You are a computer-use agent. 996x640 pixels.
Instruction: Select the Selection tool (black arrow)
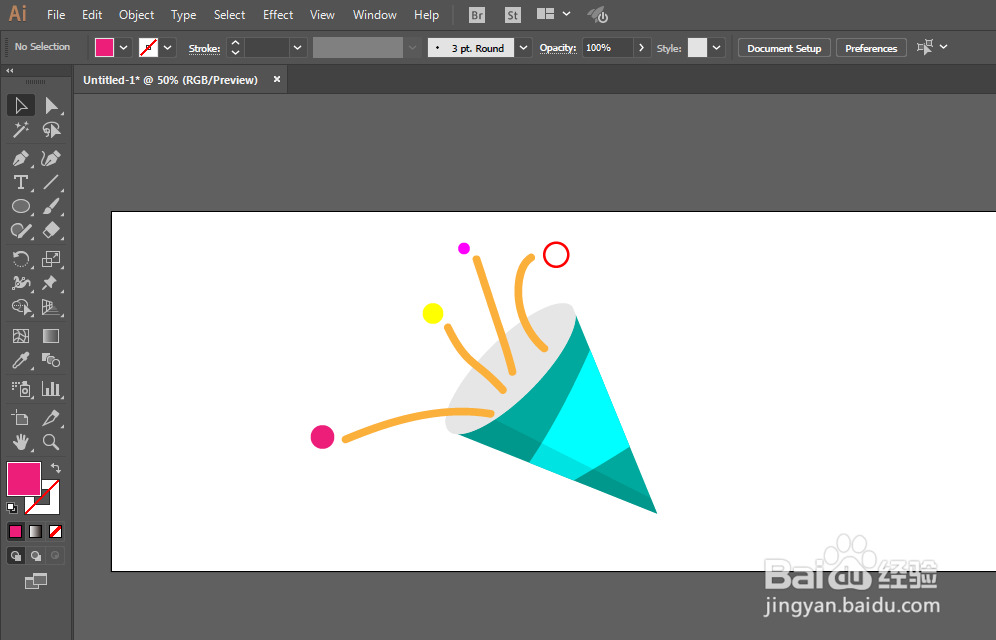(21, 105)
